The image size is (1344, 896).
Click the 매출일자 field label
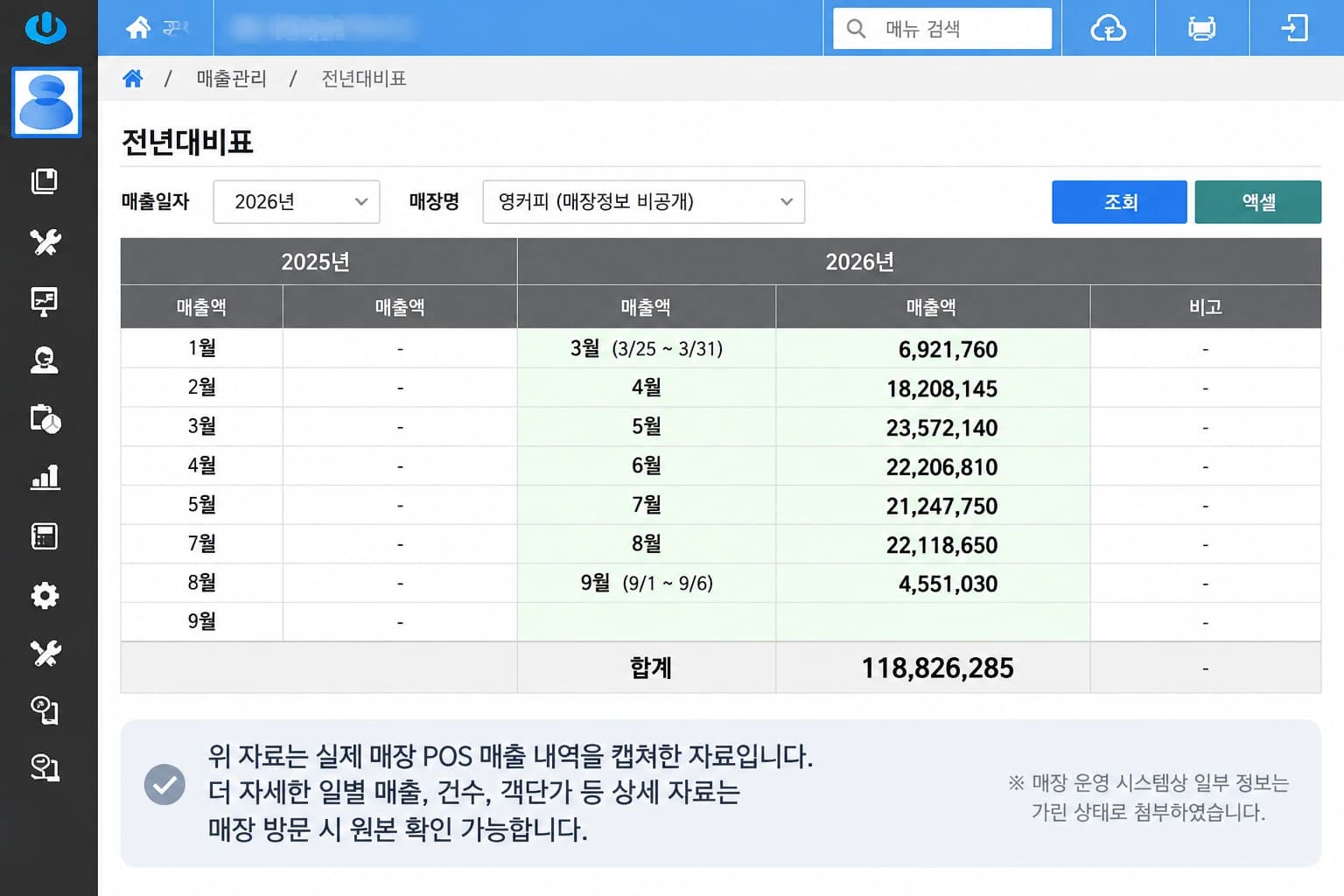155,202
